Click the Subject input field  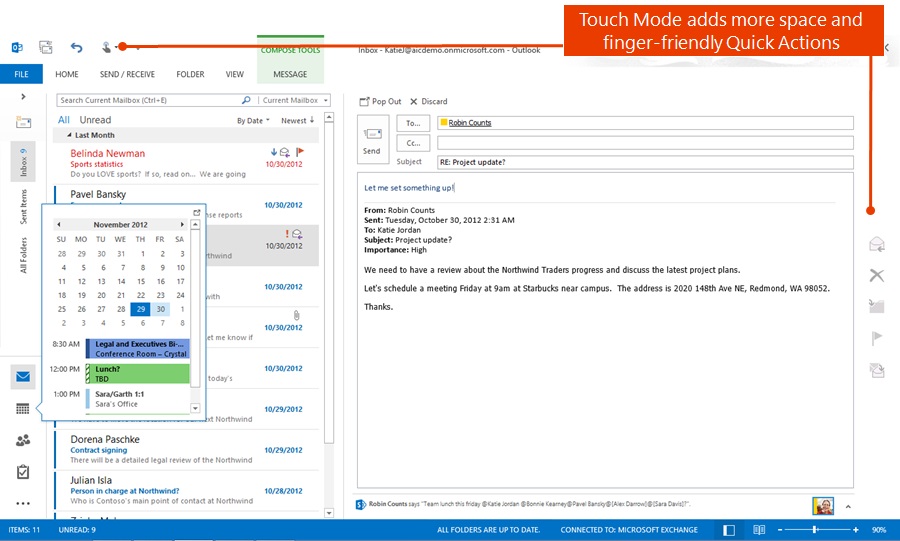(x=644, y=162)
